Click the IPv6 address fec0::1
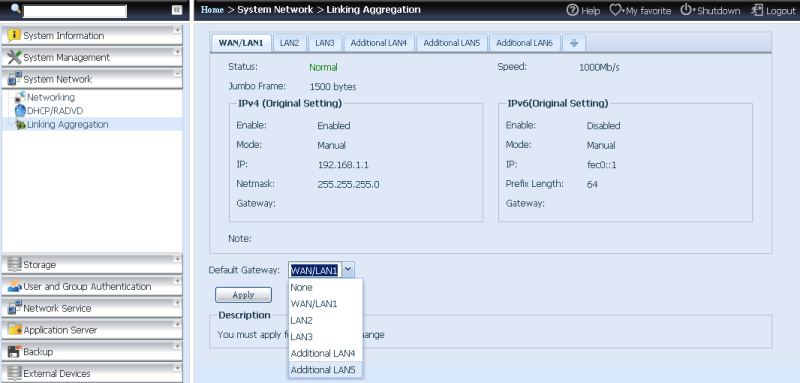Image resolution: width=800 pixels, height=383 pixels. click(601, 165)
